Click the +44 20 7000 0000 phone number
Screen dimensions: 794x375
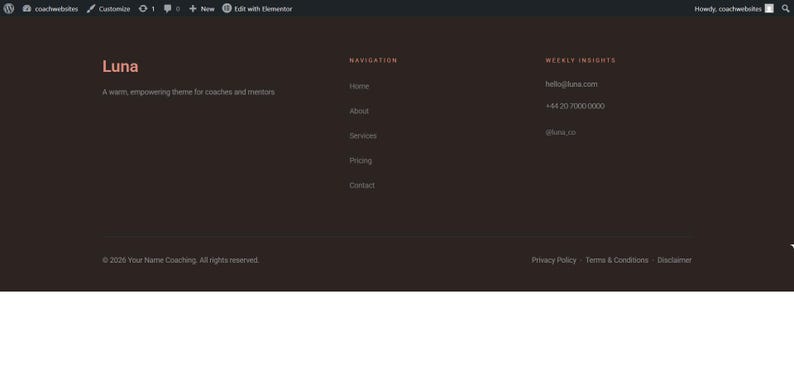pyautogui.click(x=575, y=106)
